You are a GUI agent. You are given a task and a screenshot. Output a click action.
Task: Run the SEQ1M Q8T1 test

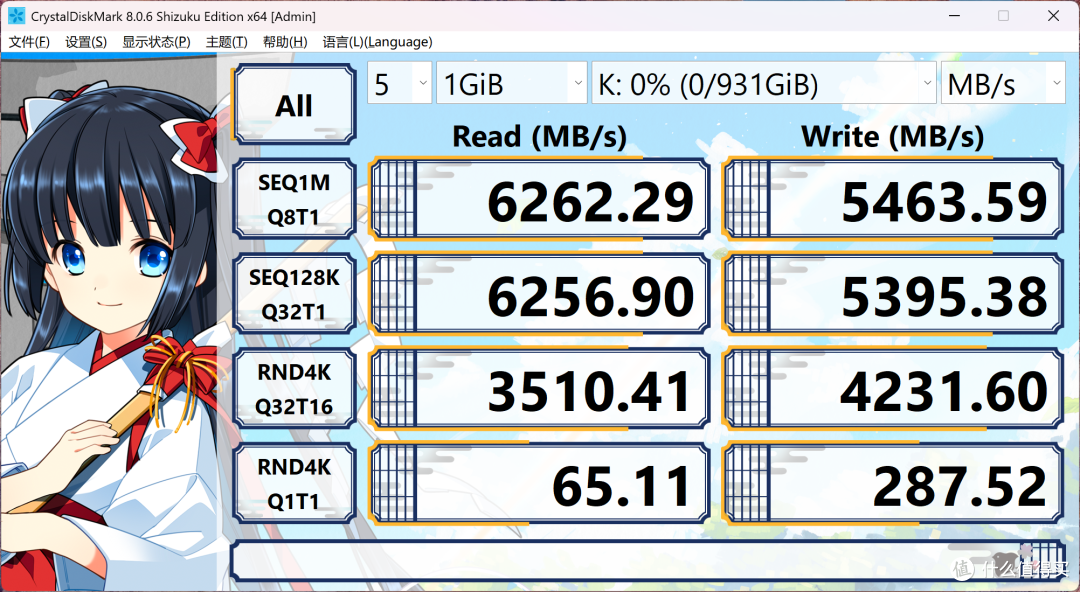[294, 199]
